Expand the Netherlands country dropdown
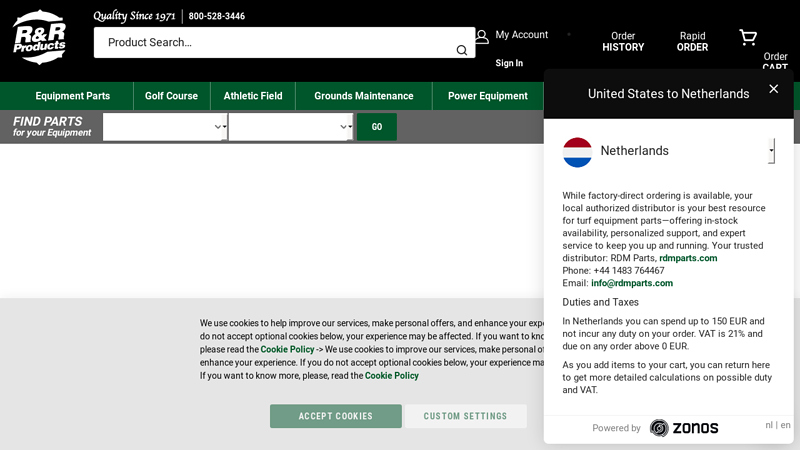 tap(771, 151)
